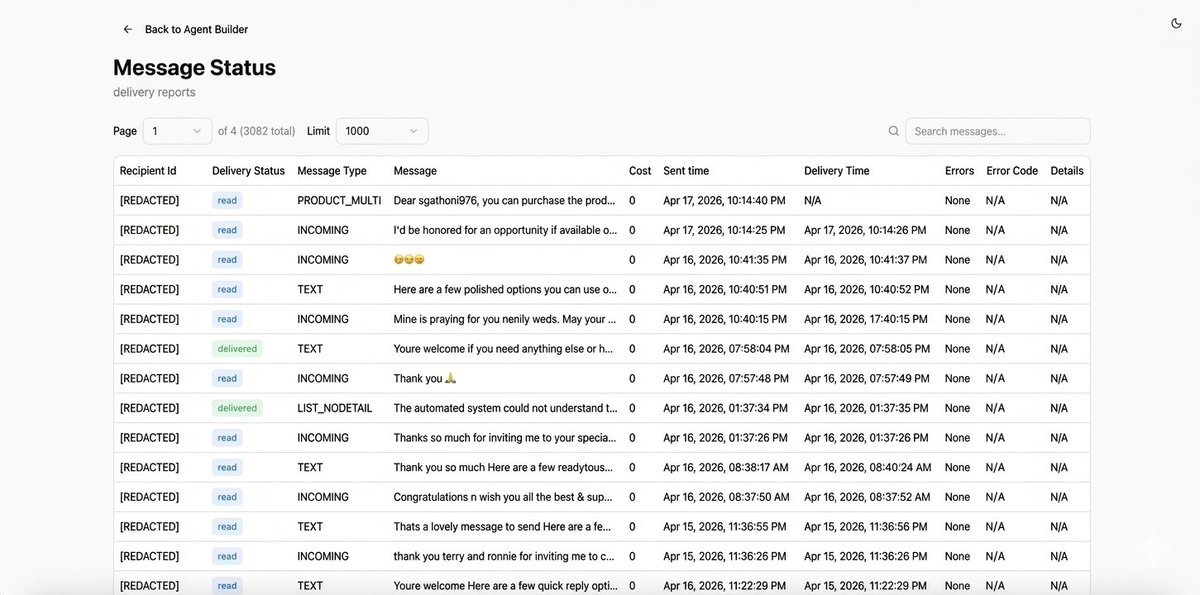
Task: Click message 'Thanks so much for inviting me'
Action: [505, 438]
